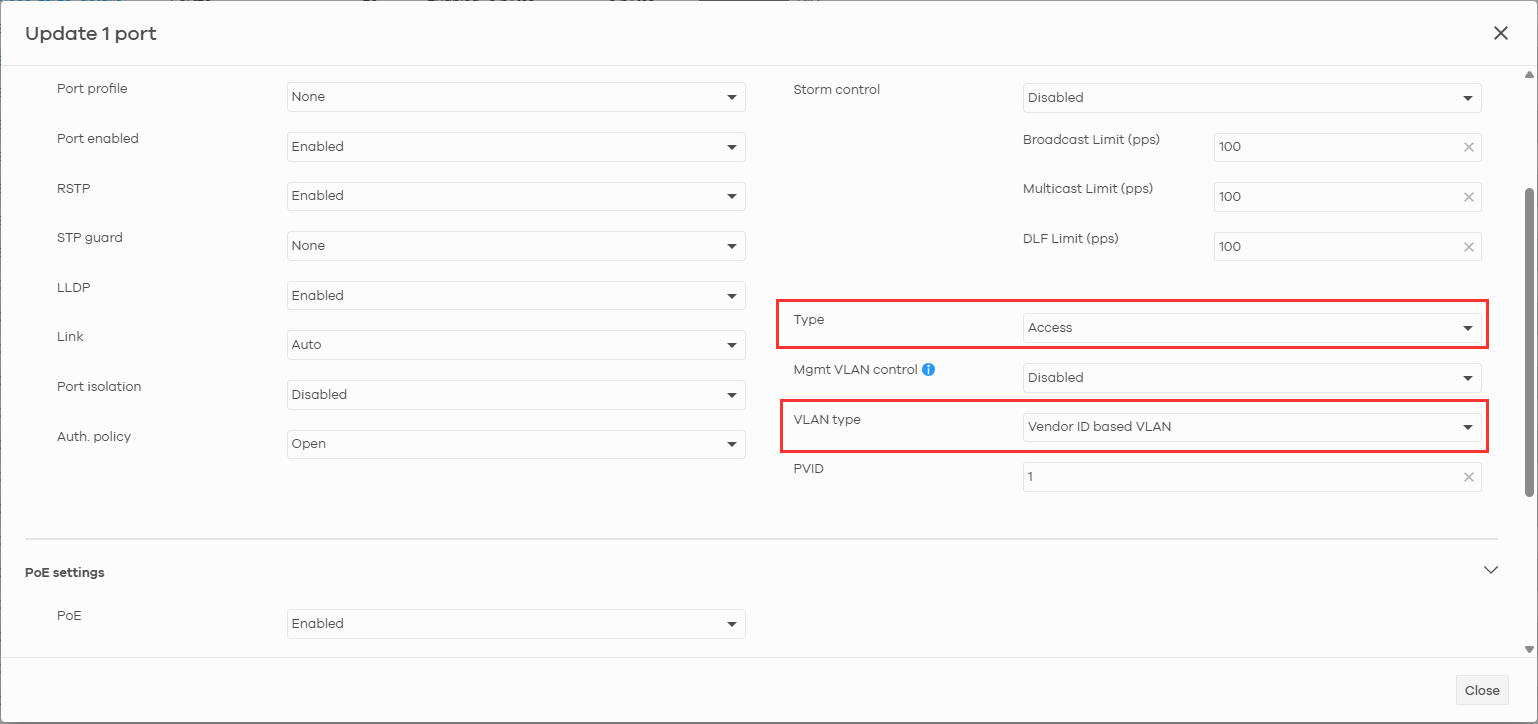Click the dialog vertical scrollbar thumb

[1528, 341]
